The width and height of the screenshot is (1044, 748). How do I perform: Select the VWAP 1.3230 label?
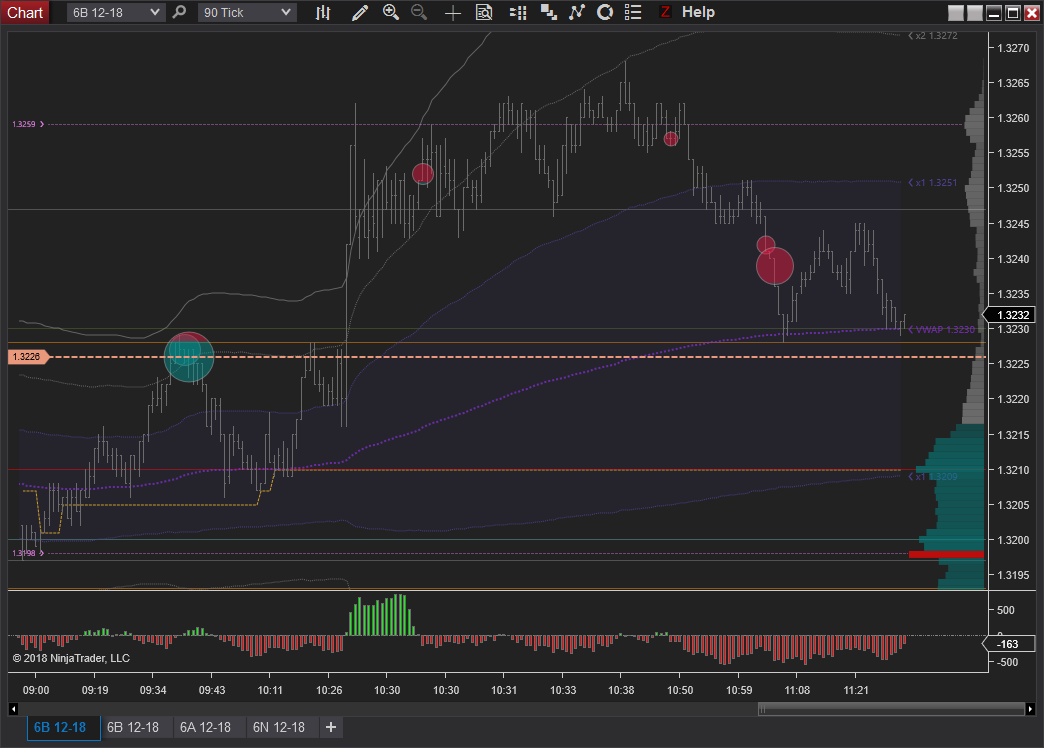point(941,329)
